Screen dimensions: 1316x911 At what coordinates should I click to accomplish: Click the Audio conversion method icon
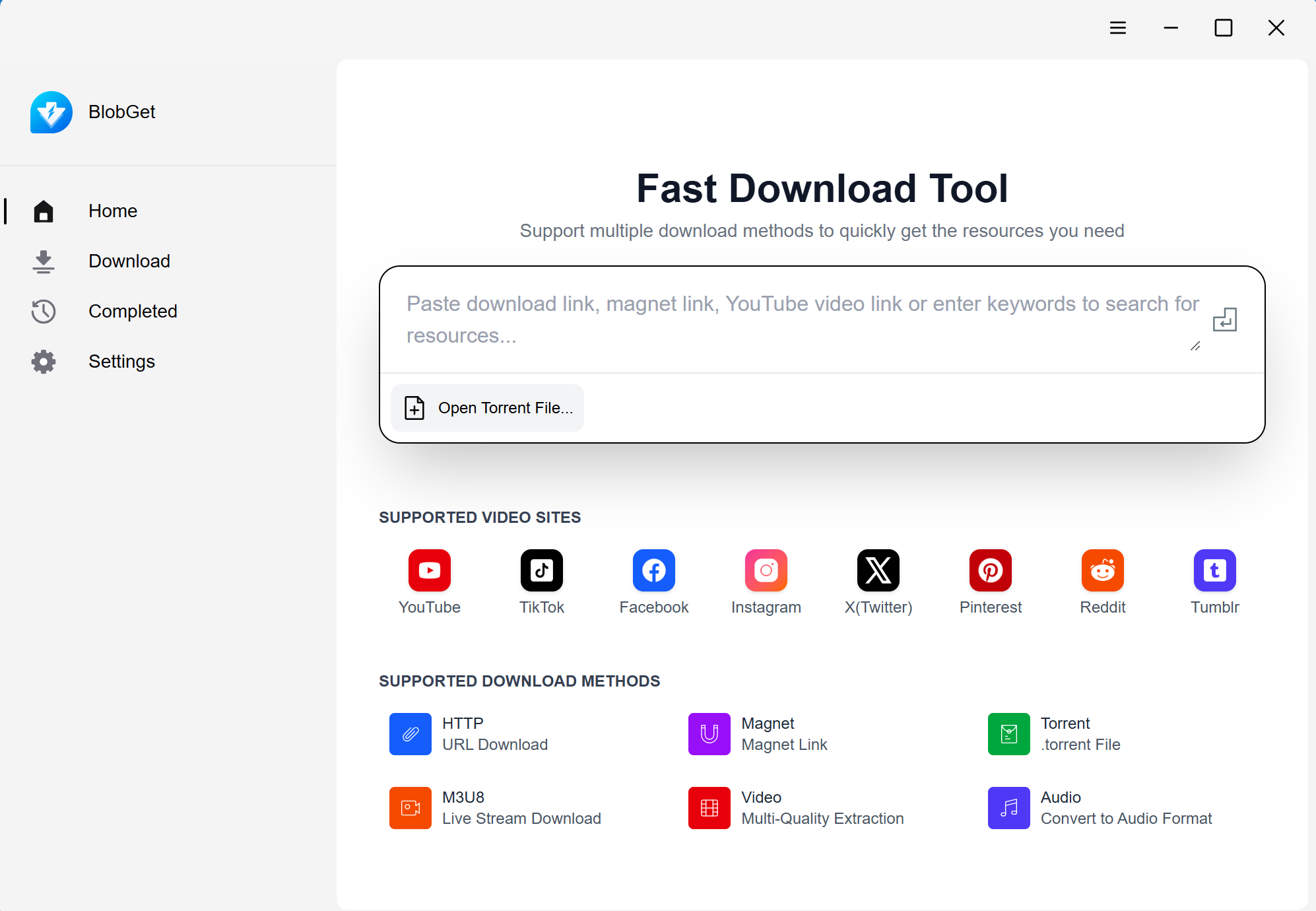click(x=1008, y=807)
